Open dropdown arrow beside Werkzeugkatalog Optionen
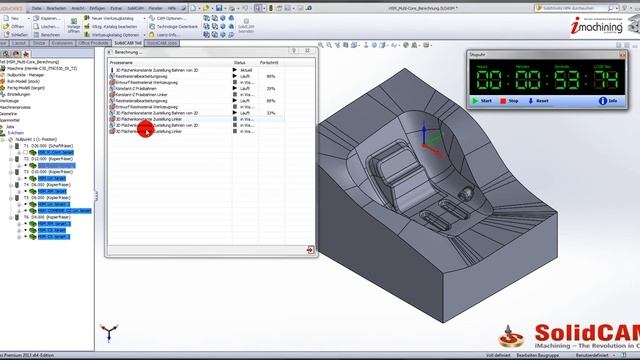640x360 pixels. pos(144,35)
